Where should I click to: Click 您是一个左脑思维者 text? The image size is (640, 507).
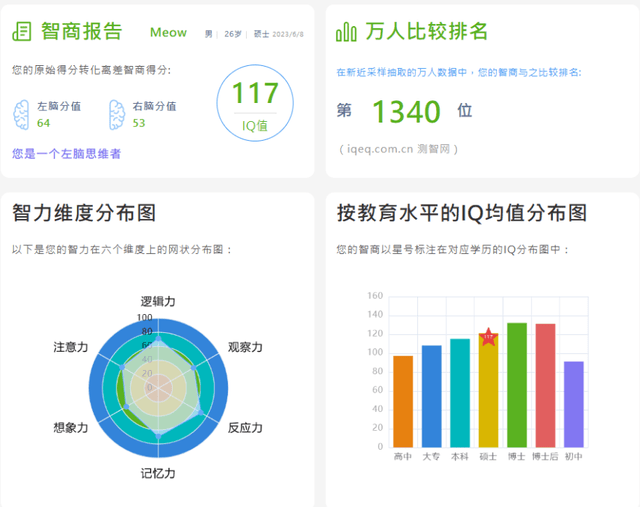[x=67, y=153]
